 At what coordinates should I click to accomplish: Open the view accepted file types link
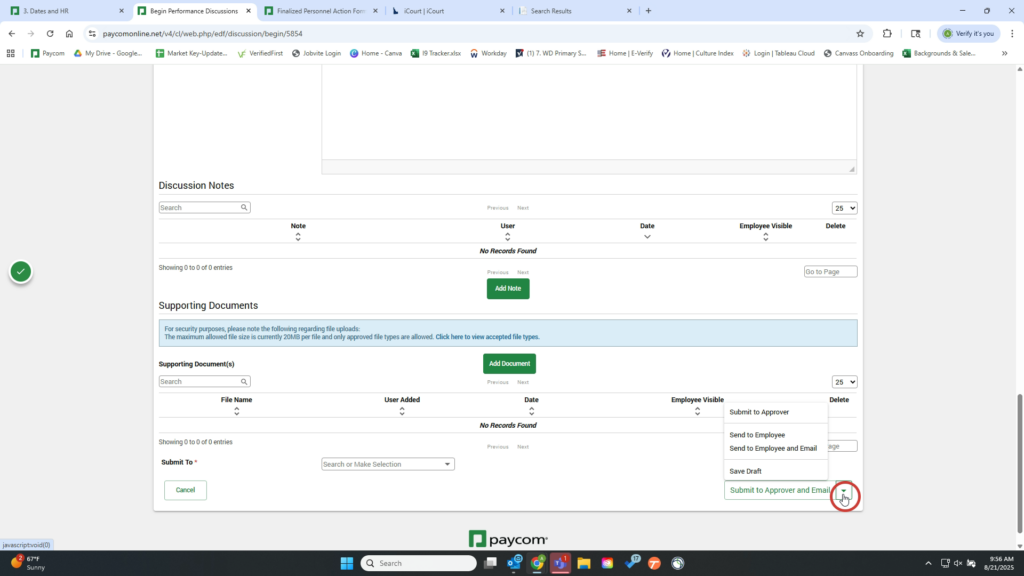point(487,337)
